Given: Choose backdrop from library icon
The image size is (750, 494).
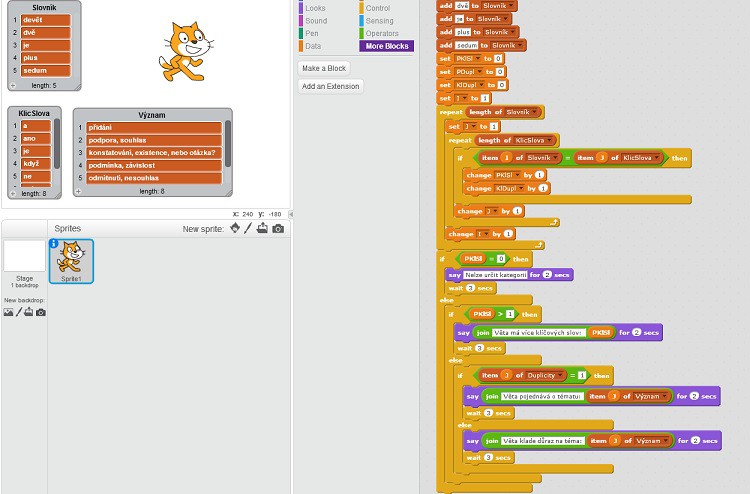Looking at the screenshot, I should (x=8, y=312).
